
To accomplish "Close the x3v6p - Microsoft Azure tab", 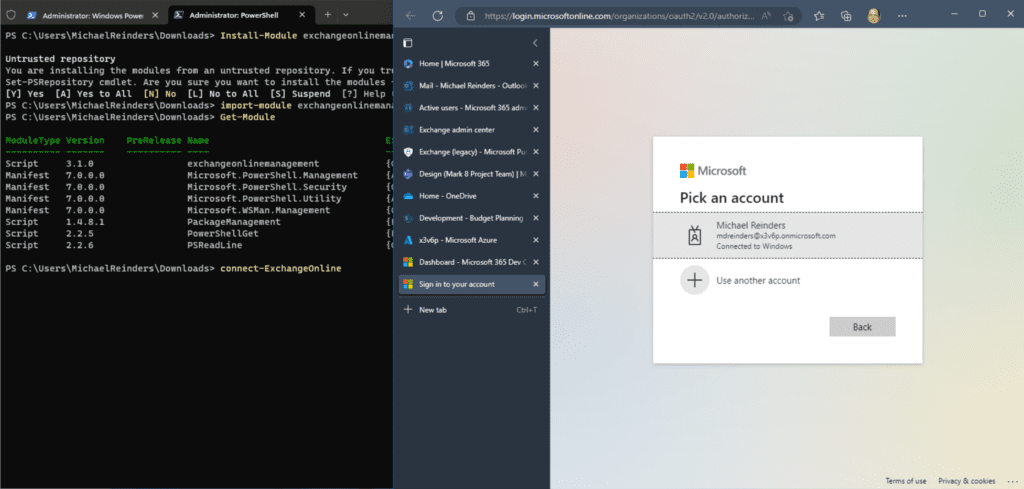I will 536,240.
